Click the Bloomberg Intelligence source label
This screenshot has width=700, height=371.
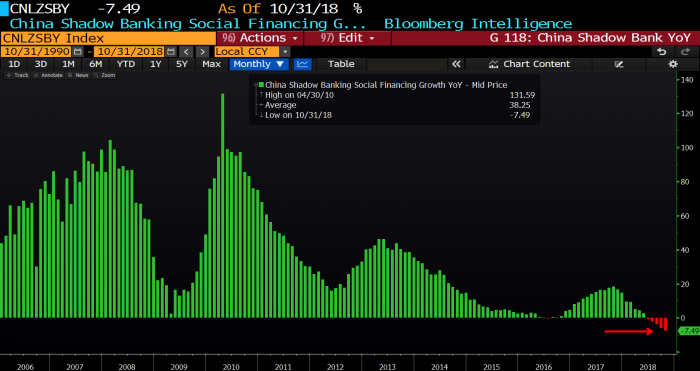click(478, 23)
